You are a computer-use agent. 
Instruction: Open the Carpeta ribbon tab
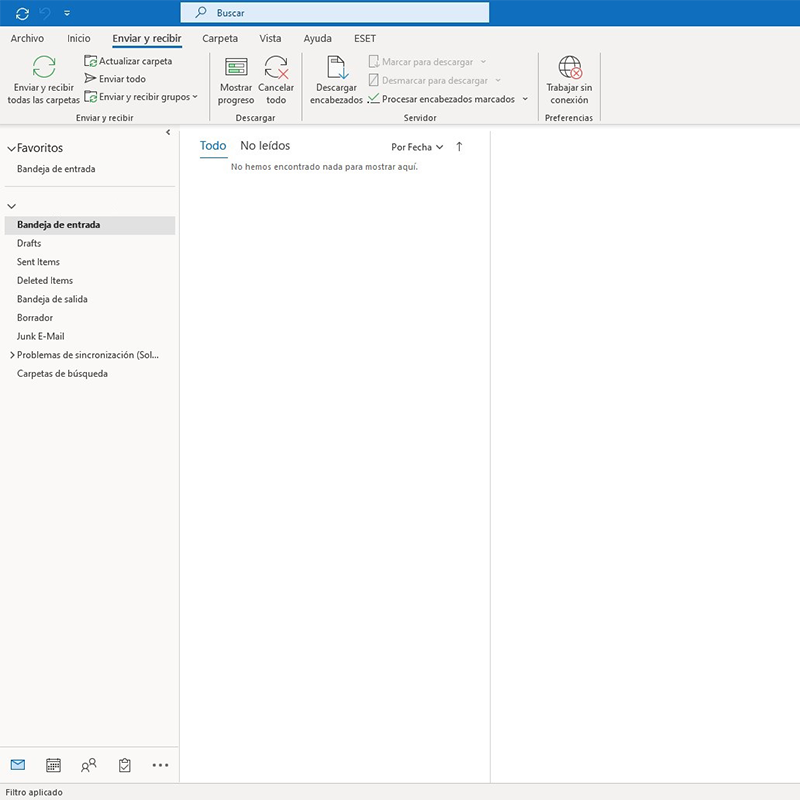220,38
